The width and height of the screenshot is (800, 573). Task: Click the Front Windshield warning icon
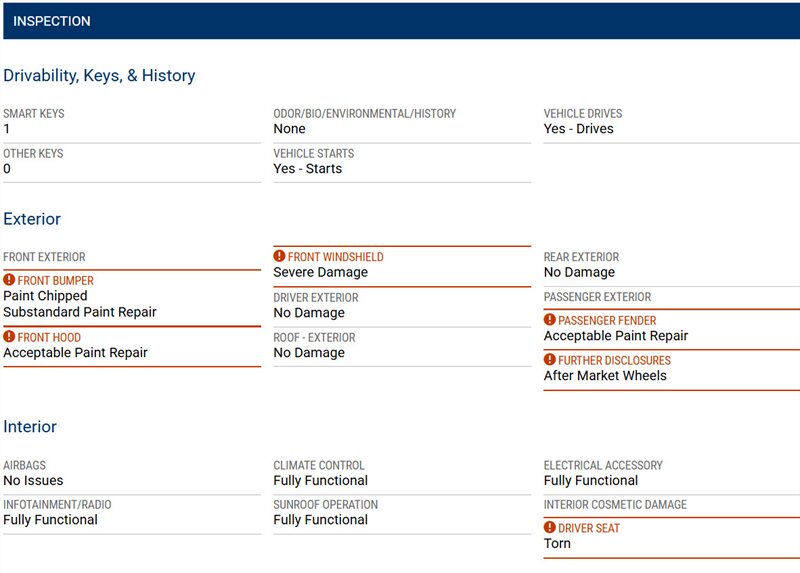280,257
